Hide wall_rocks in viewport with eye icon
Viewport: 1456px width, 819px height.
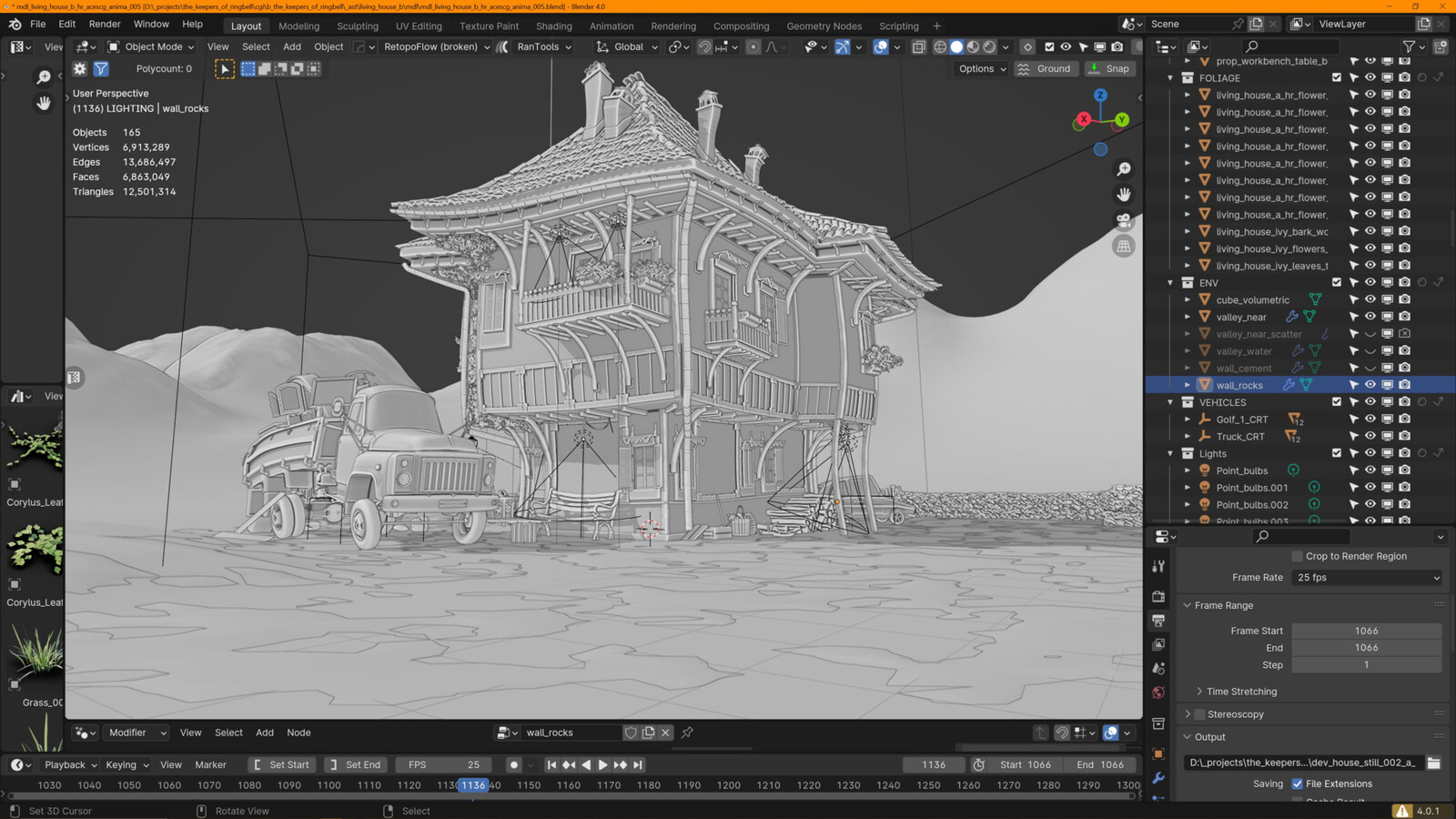(x=1370, y=385)
